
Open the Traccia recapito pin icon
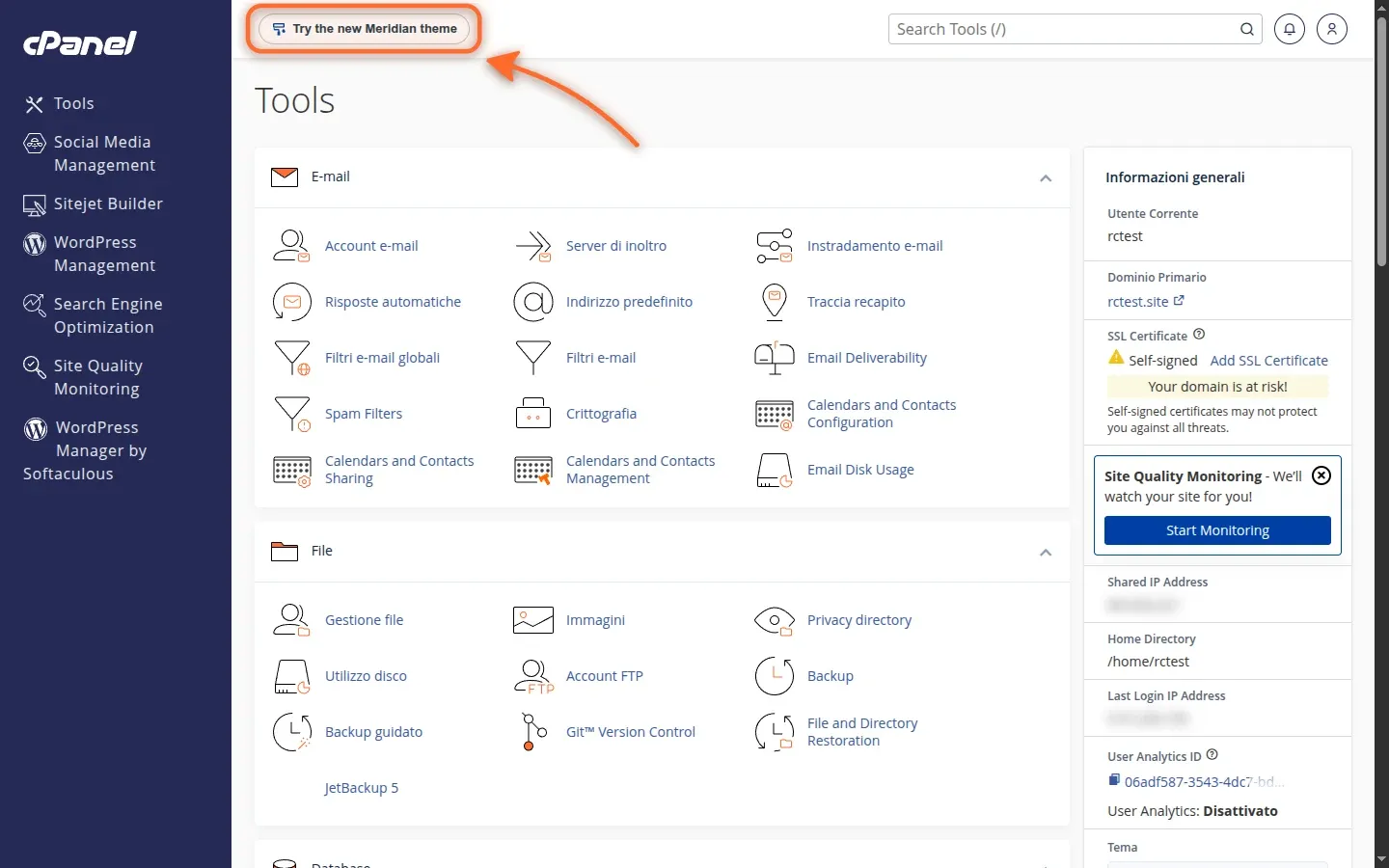(775, 302)
